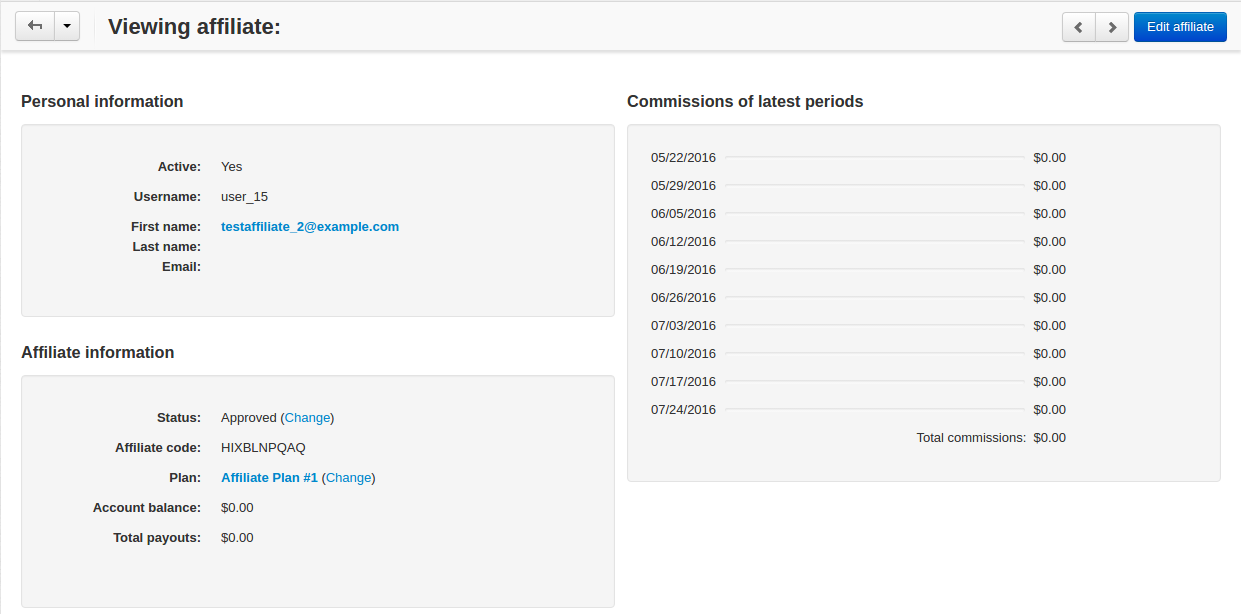This screenshot has width=1241, height=614.
Task: Go to previous affiliate with left chevron
Action: click(x=1079, y=27)
